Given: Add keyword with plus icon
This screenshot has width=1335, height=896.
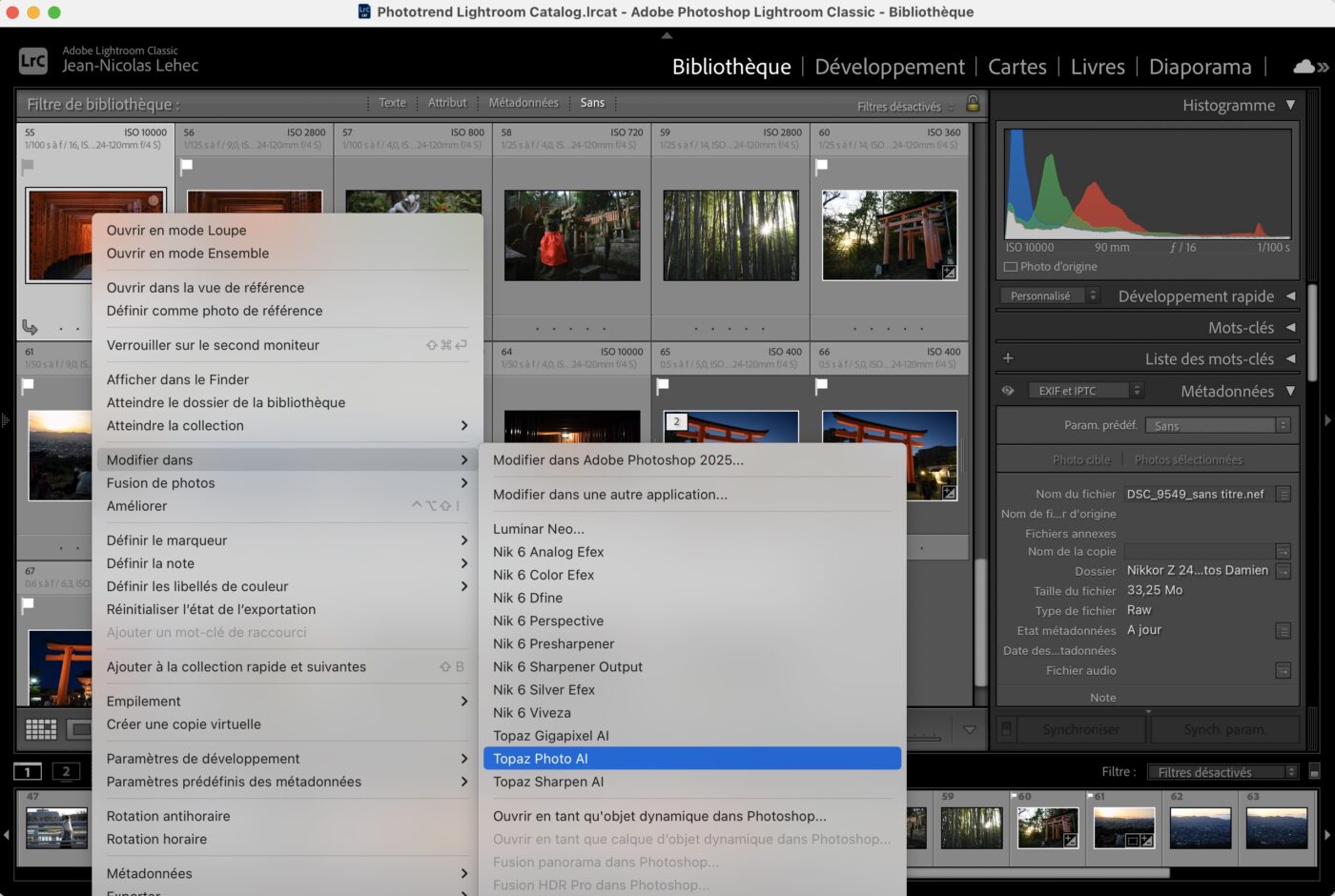Looking at the screenshot, I should click(1008, 358).
